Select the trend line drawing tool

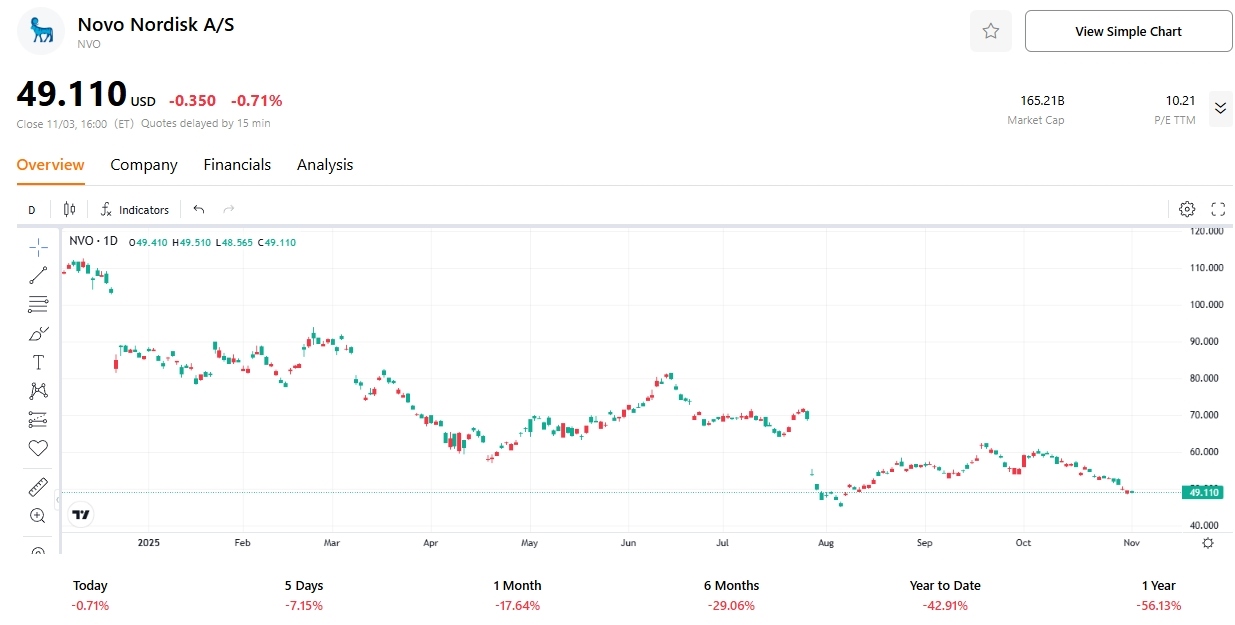(37, 275)
